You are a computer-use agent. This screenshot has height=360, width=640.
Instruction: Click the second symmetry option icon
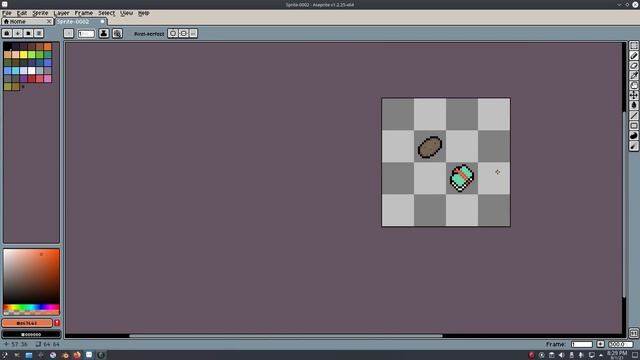[x=183, y=33]
